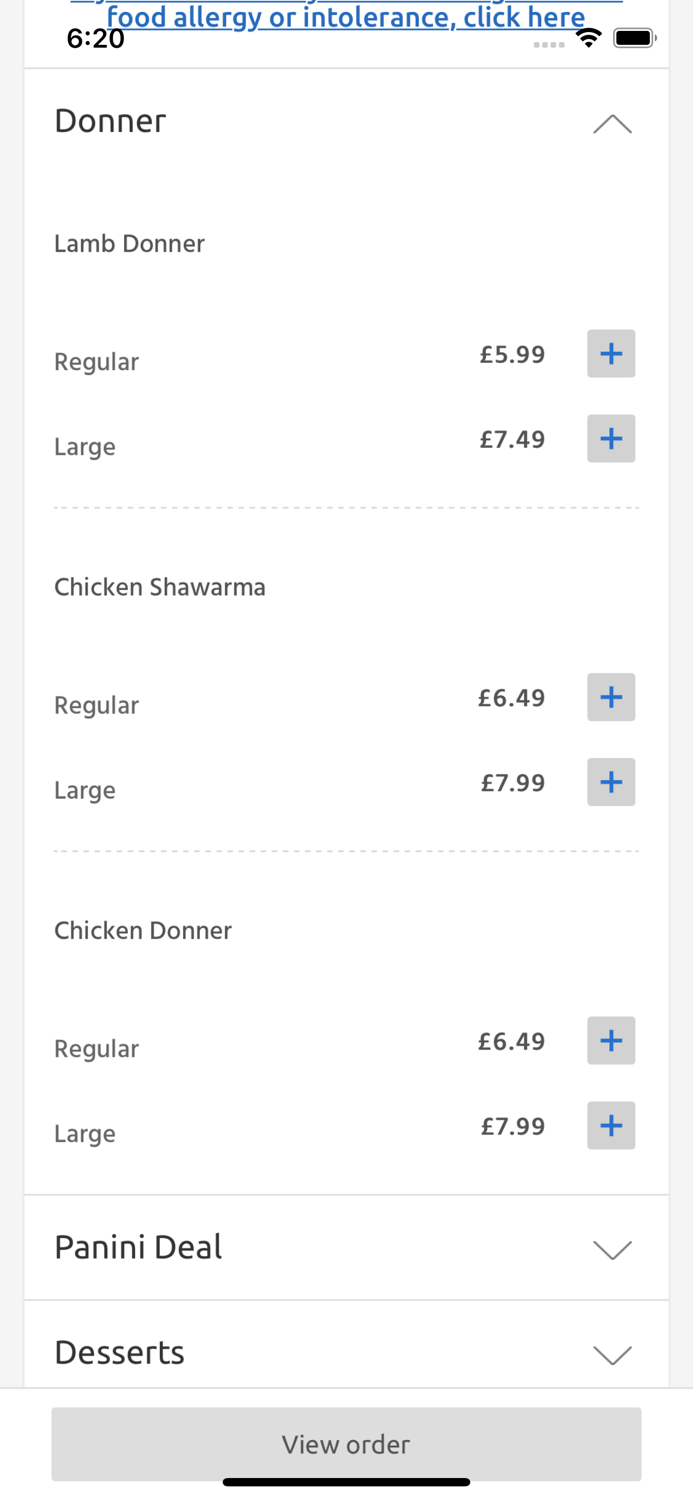Viewport: 693px width, 1500px height.
Task: Open the food allergy information link
Action: click(346, 16)
